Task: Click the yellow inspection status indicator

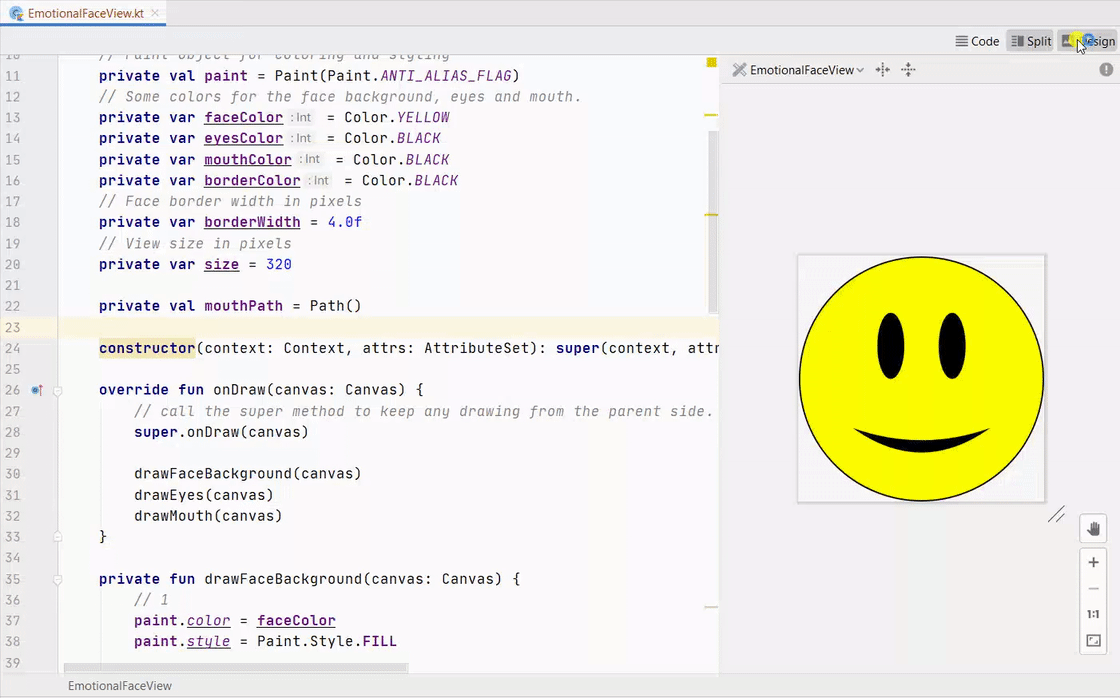Action: 711,63
